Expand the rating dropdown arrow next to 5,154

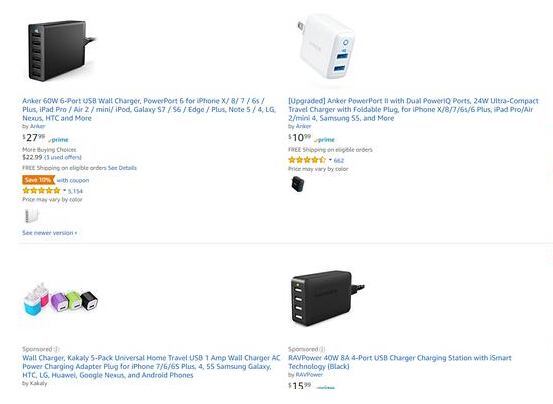point(65,191)
